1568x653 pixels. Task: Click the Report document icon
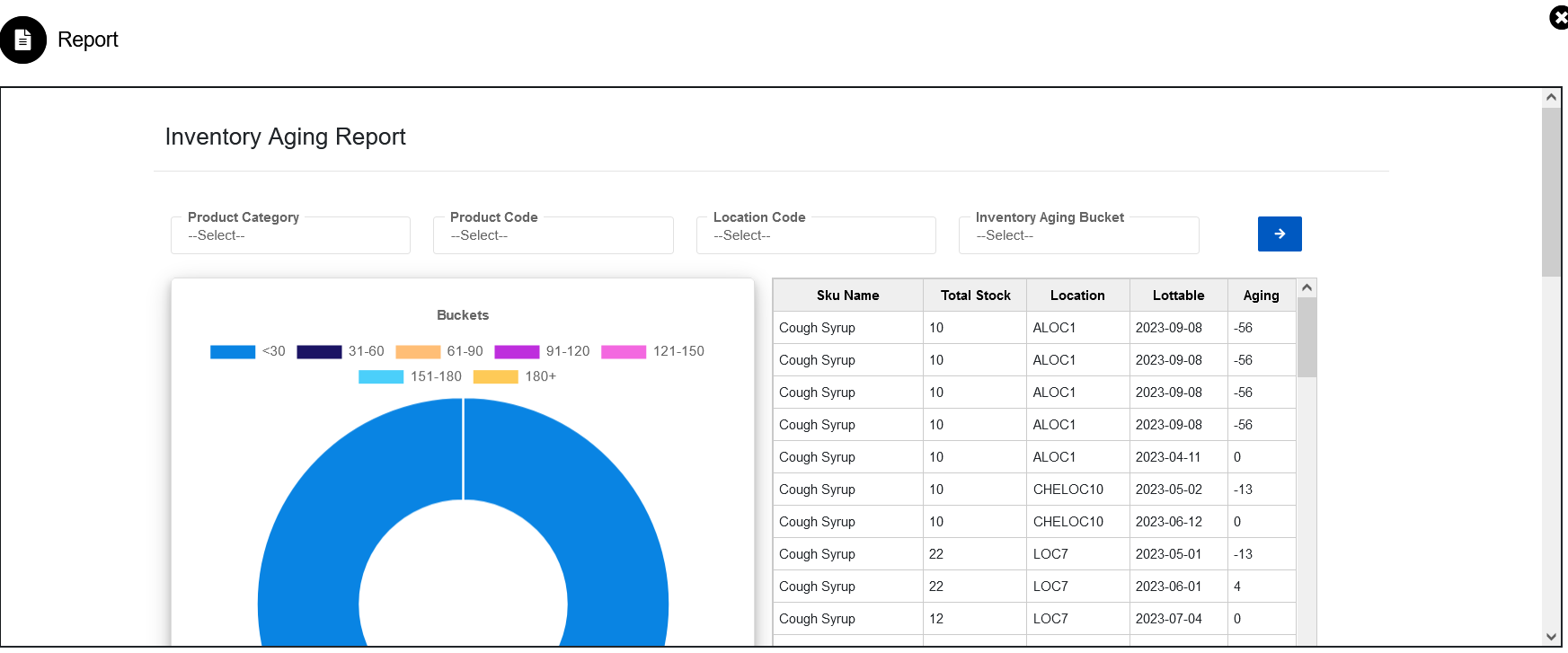pos(23,40)
